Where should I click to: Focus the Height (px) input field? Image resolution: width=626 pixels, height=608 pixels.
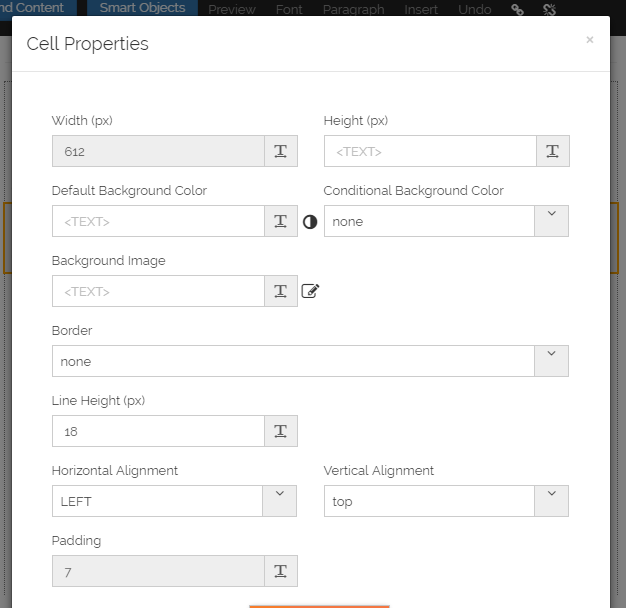pos(430,151)
